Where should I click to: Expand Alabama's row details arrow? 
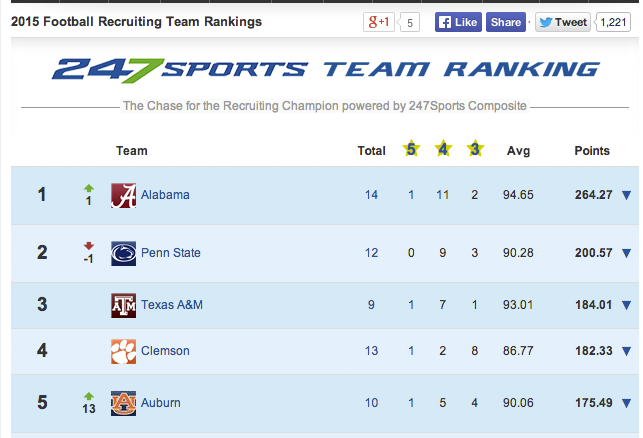[627, 195]
